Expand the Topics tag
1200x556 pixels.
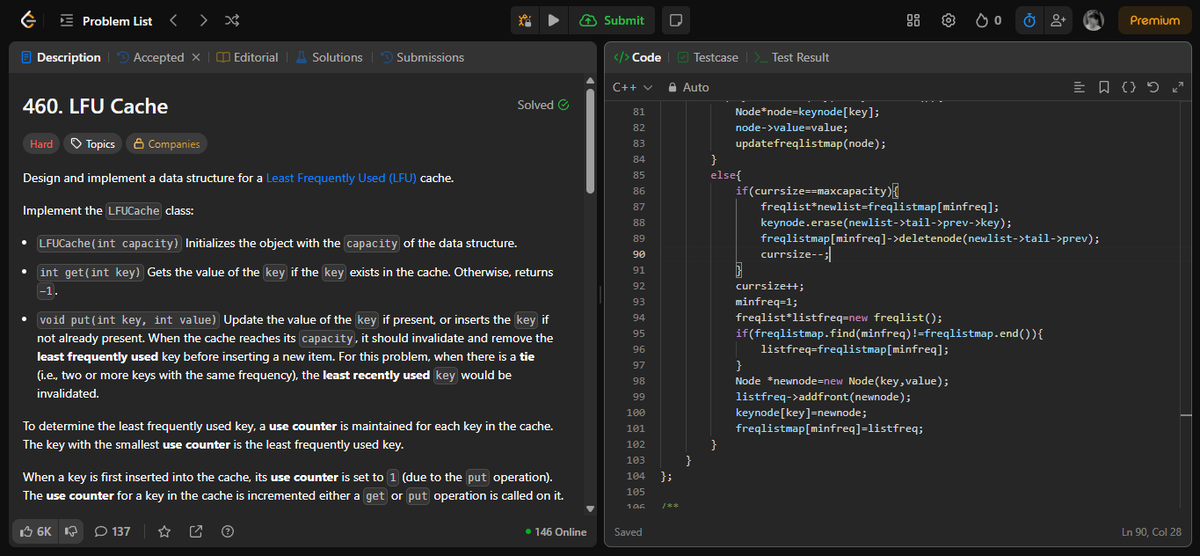point(91,144)
